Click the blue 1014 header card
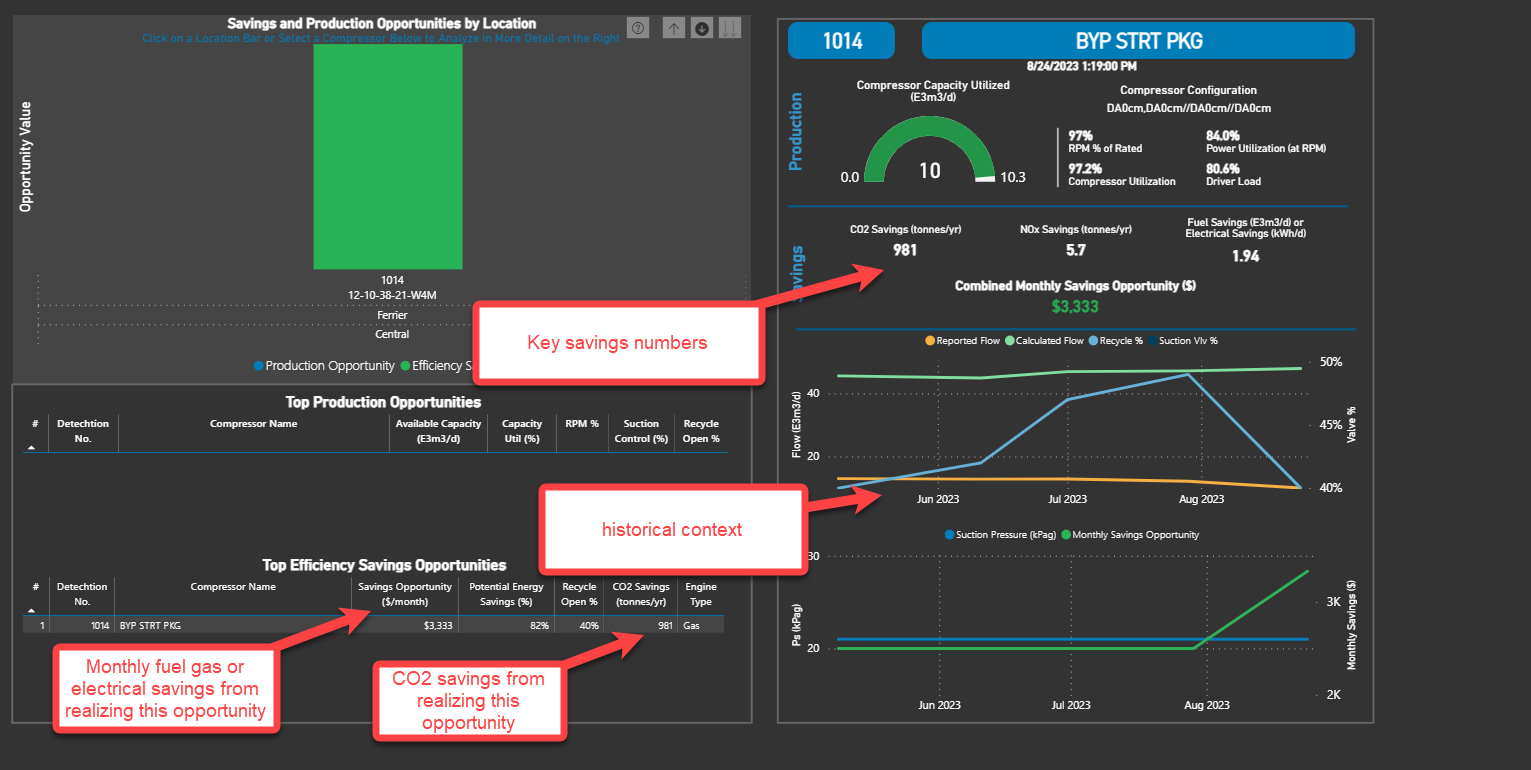The image size is (1531, 770). (842, 41)
